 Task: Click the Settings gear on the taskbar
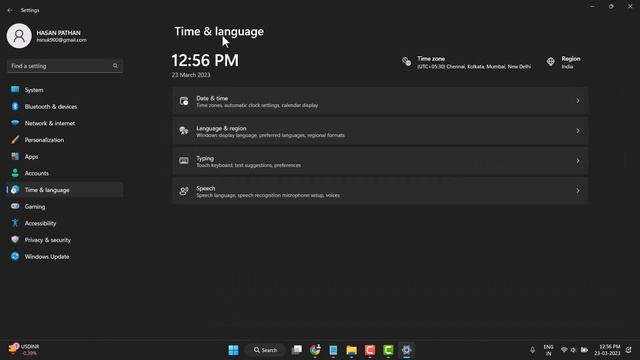[x=407, y=350]
